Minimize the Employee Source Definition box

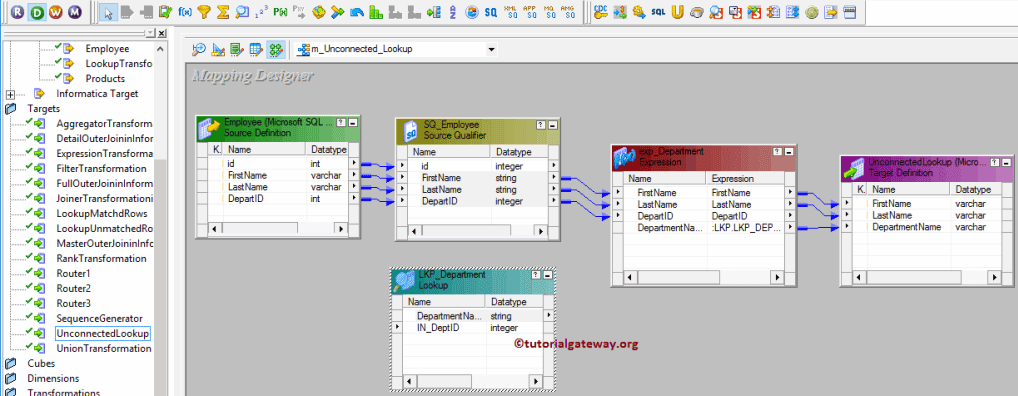pos(353,122)
